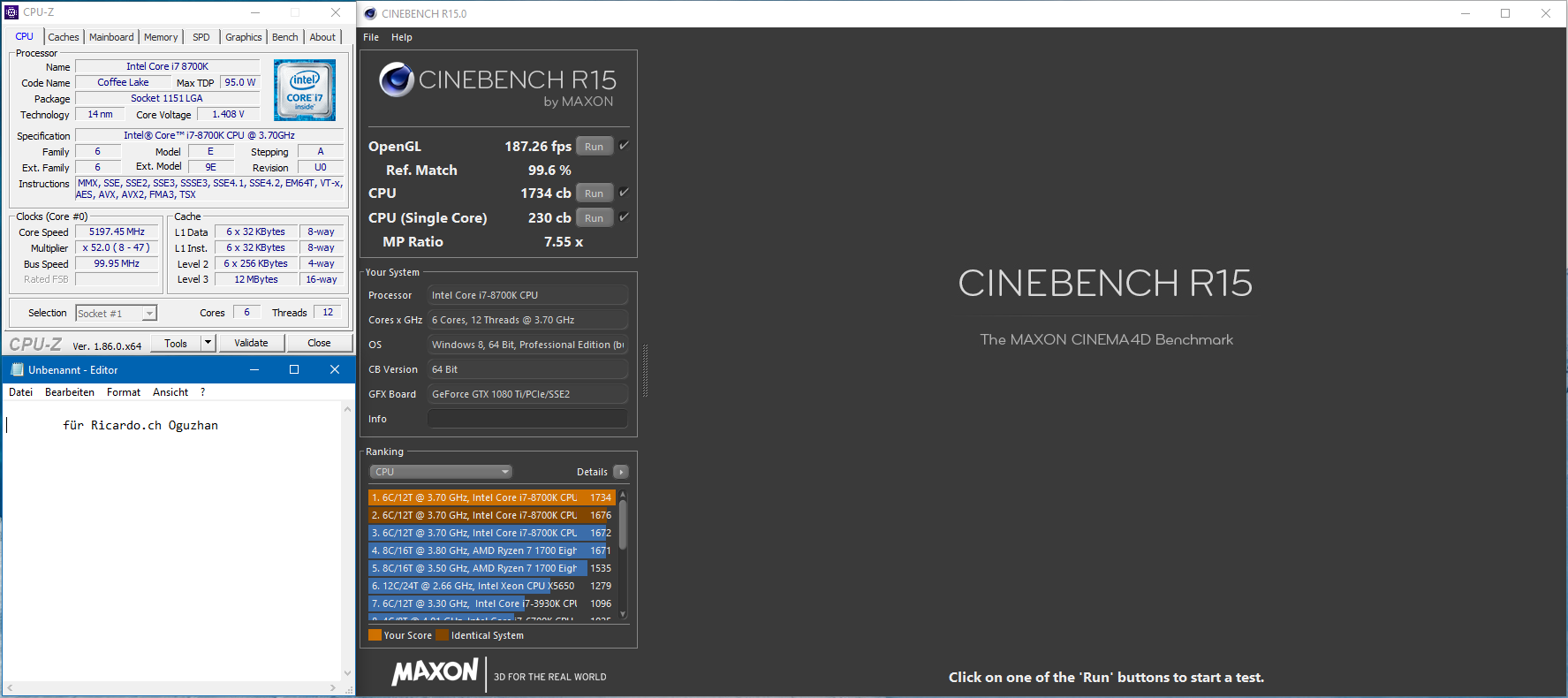The image size is (1568, 698).
Task: Click the MAXON logo at bottom
Action: 435,672
